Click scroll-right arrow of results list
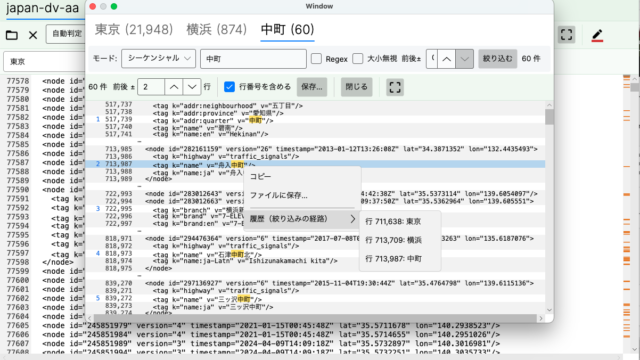640x360 pixels. (541, 318)
